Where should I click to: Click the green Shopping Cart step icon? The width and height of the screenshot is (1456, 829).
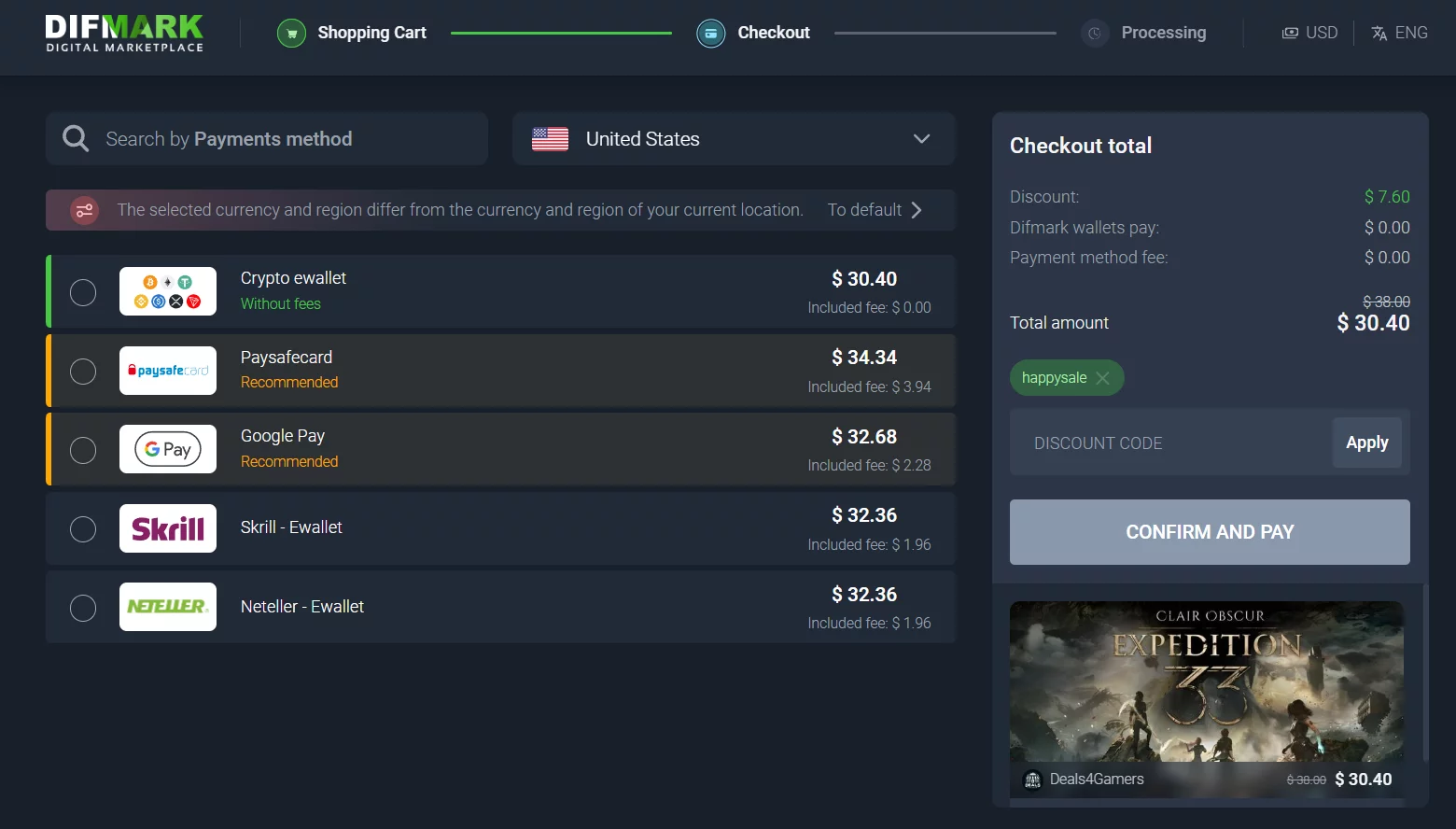pos(291,34)
